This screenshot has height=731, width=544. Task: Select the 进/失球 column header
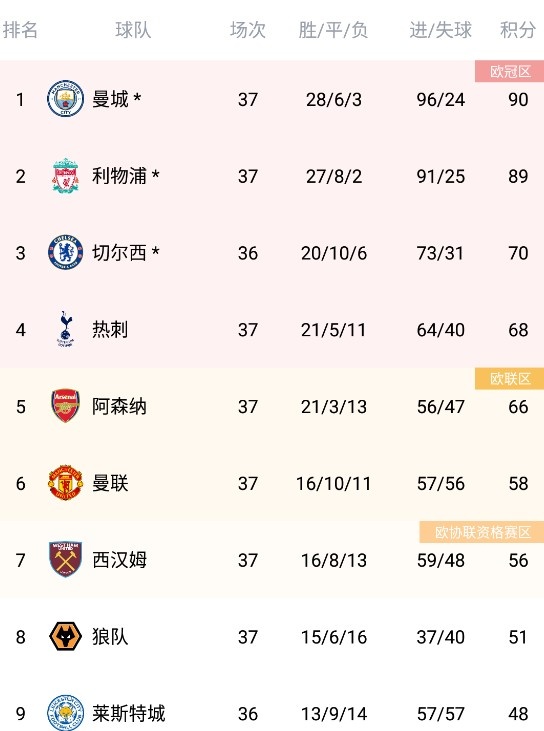click(441, 30)
